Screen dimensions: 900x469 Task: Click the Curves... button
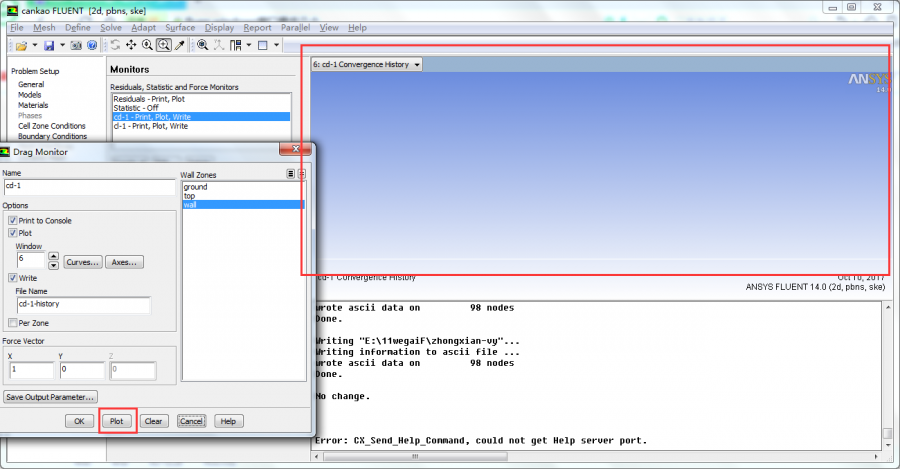(83, 262)
